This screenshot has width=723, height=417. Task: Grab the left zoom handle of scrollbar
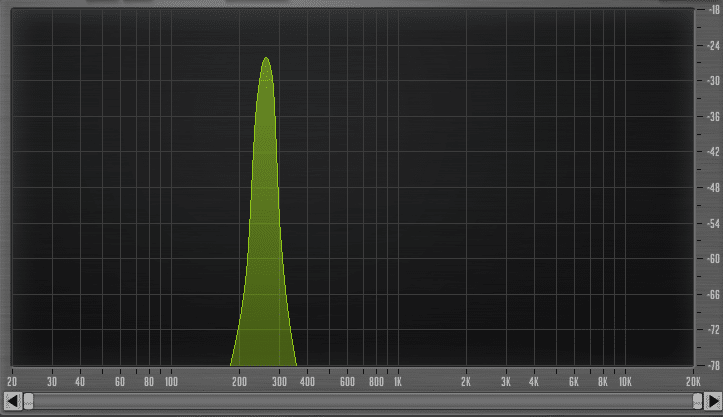click(x=28, y=401)
